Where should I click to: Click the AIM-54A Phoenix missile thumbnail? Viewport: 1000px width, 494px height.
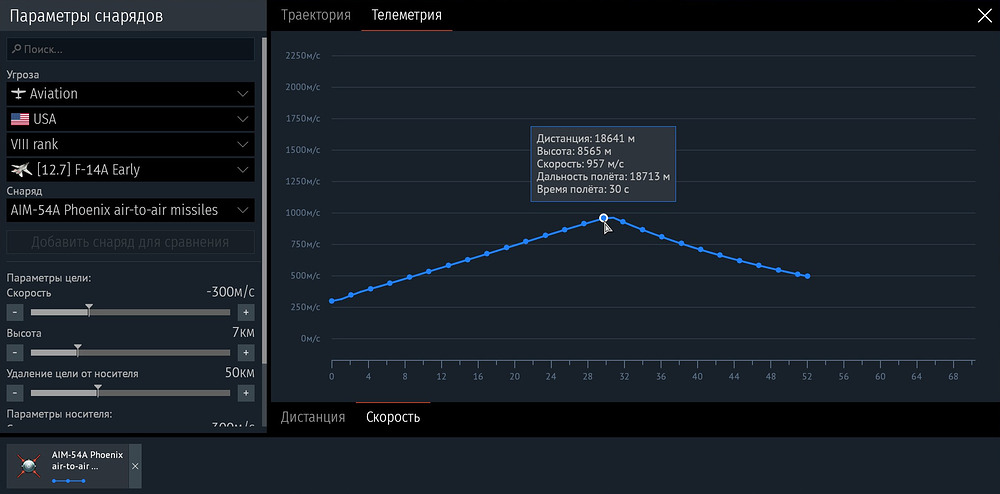29,467
